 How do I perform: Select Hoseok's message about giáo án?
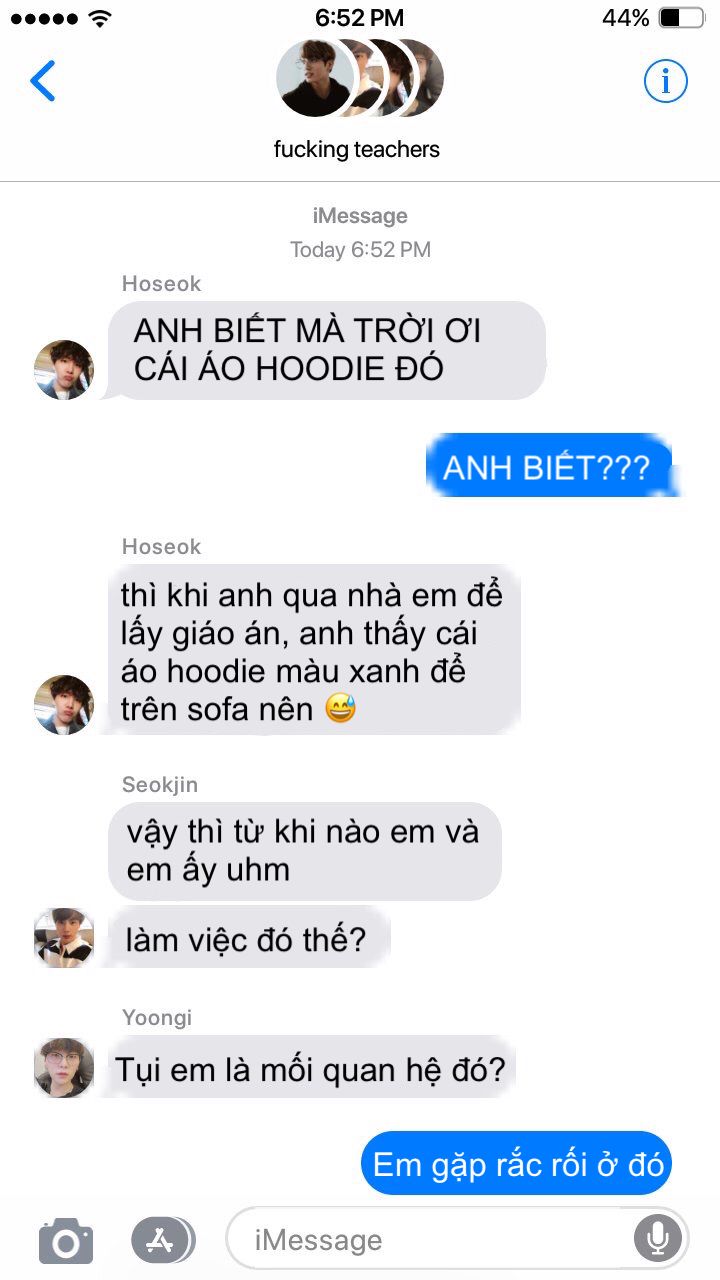coord(314,649)
